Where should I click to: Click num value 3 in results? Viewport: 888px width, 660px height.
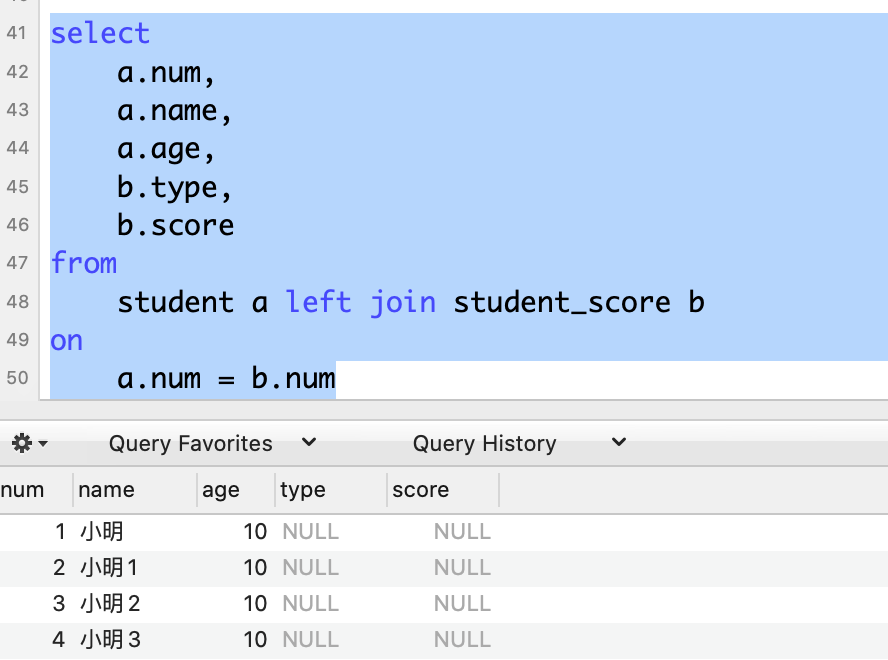tap(59, 603)
